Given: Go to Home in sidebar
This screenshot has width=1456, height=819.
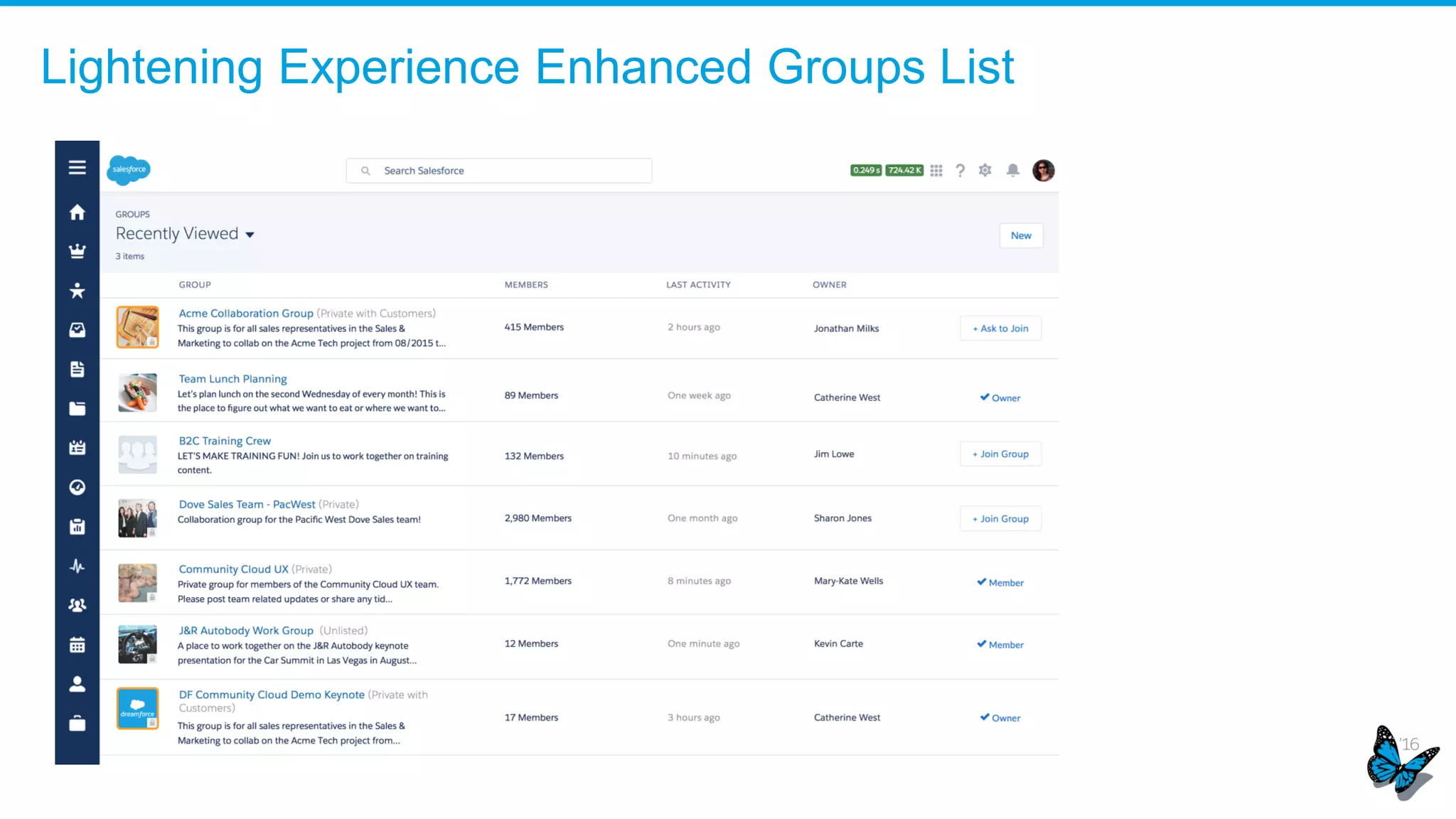Looking at the screenshot, I should [x=77, y=212].
